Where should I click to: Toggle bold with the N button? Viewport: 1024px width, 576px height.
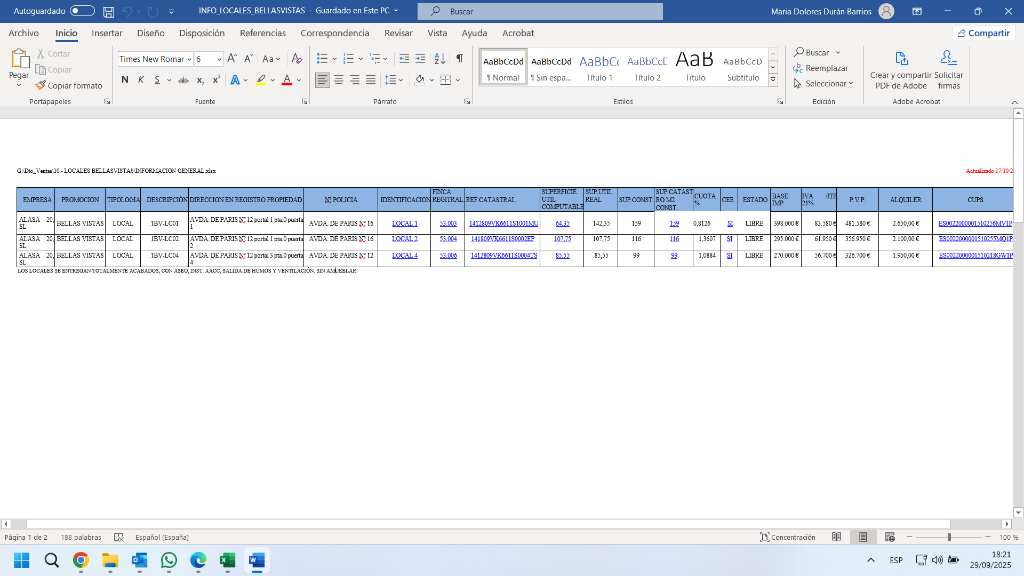click(125, 80)
